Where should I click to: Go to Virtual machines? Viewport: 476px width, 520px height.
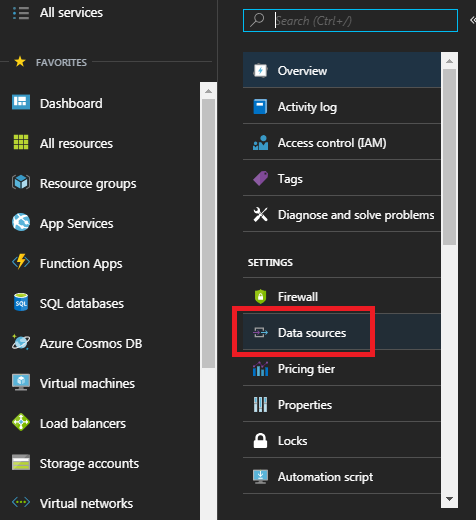[87, 384]
